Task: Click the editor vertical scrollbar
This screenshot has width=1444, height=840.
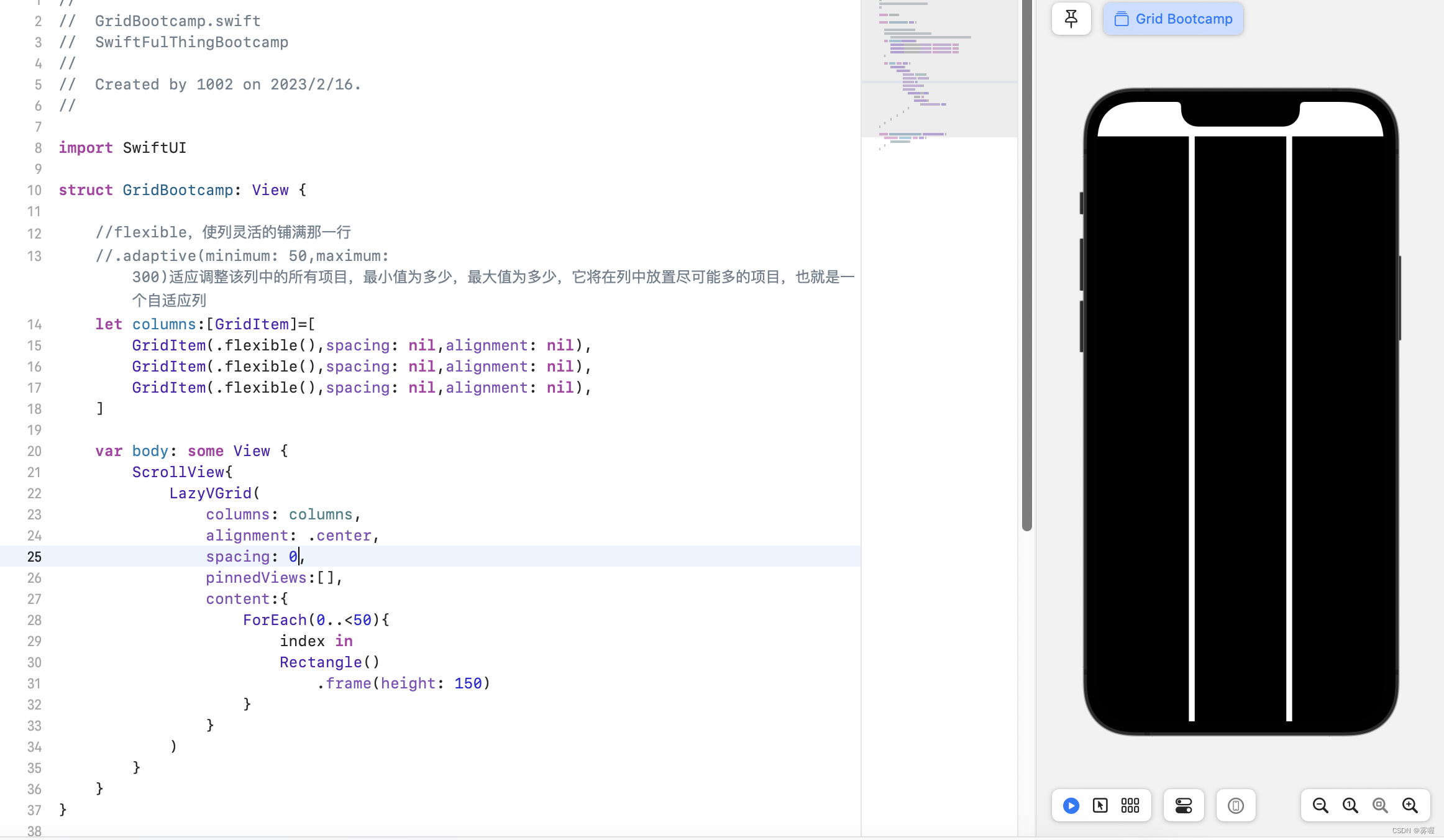Action: [x=1027, y=267]
